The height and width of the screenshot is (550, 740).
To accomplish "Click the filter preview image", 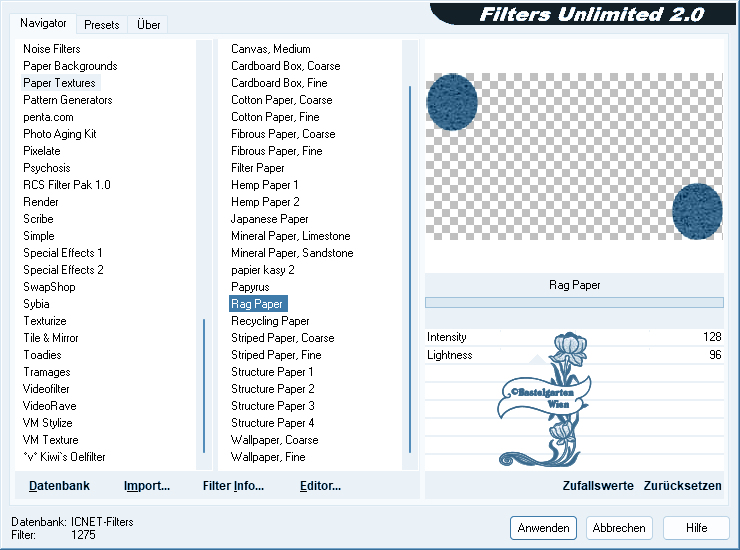I will [x=574, y=156].
